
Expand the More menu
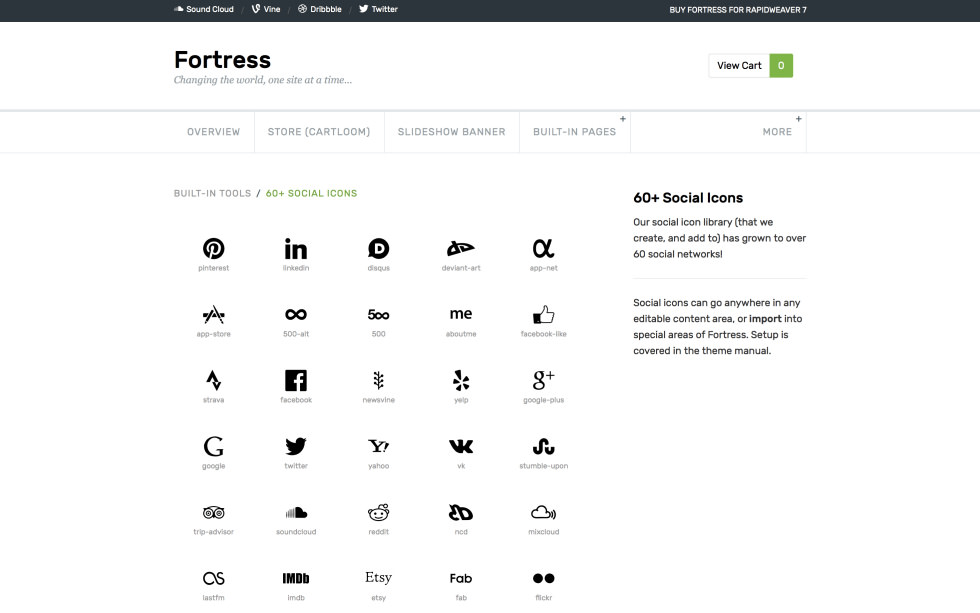click(777, 132)
